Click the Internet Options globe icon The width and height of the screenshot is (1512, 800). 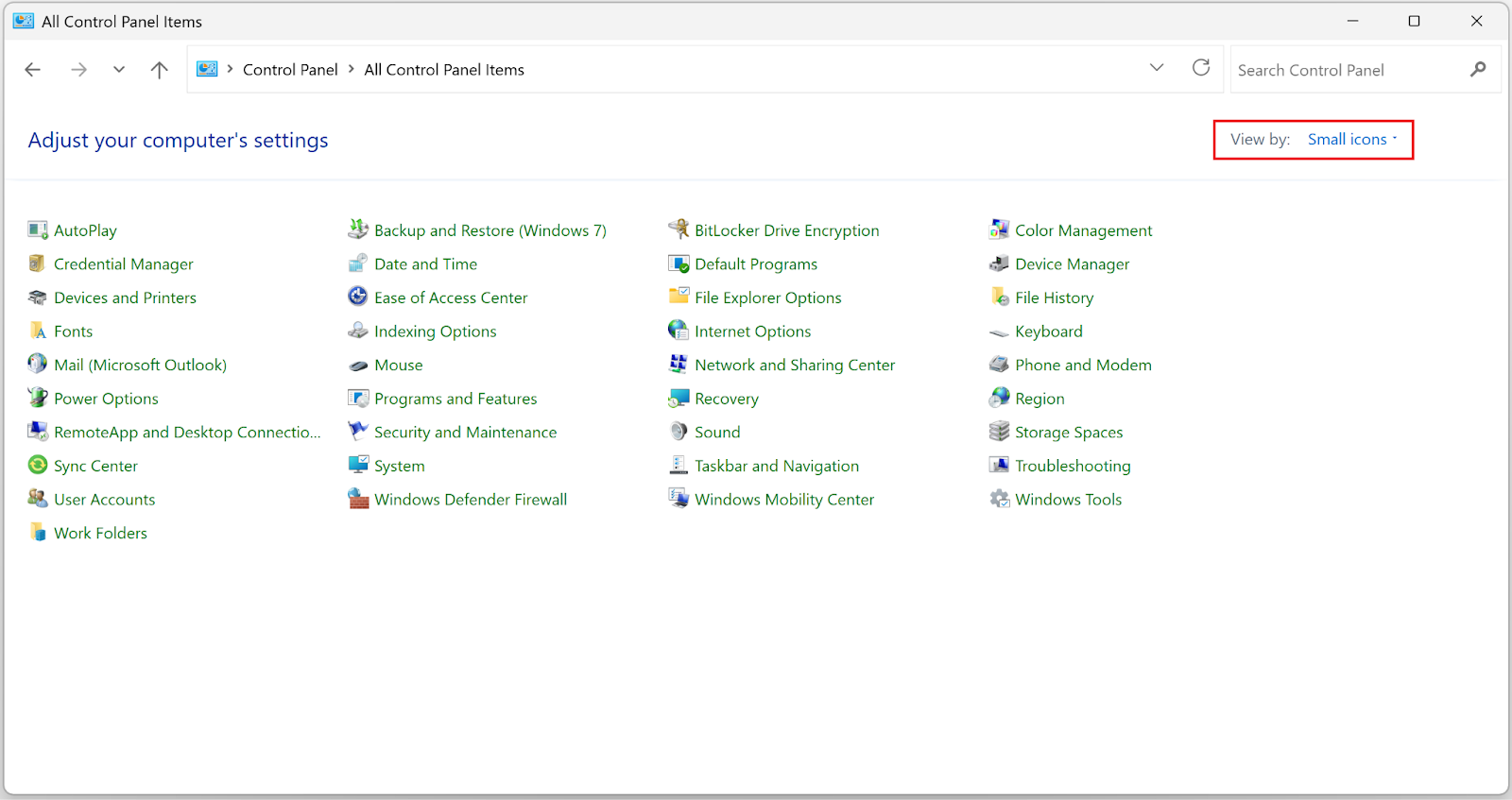(x=679, y=331)
